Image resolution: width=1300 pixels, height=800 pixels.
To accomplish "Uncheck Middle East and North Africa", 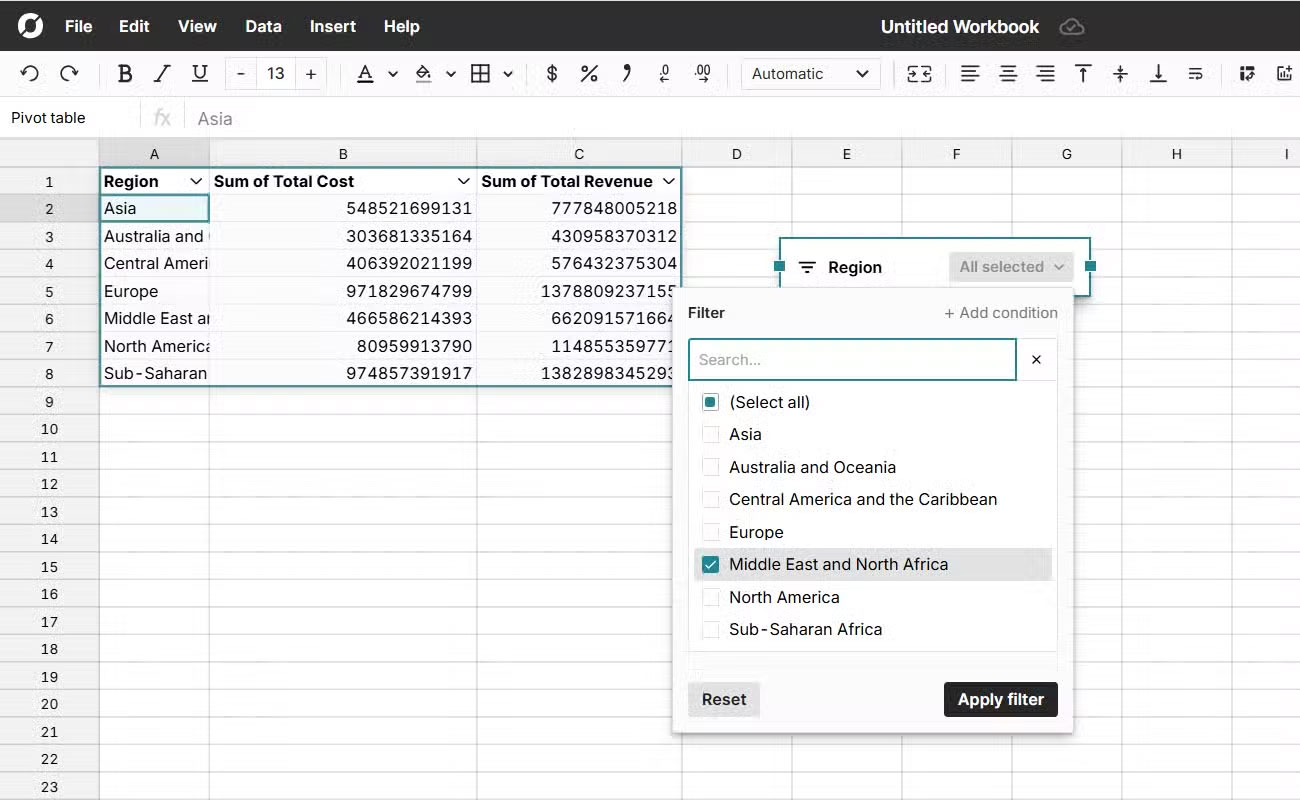I will [711, 564].
